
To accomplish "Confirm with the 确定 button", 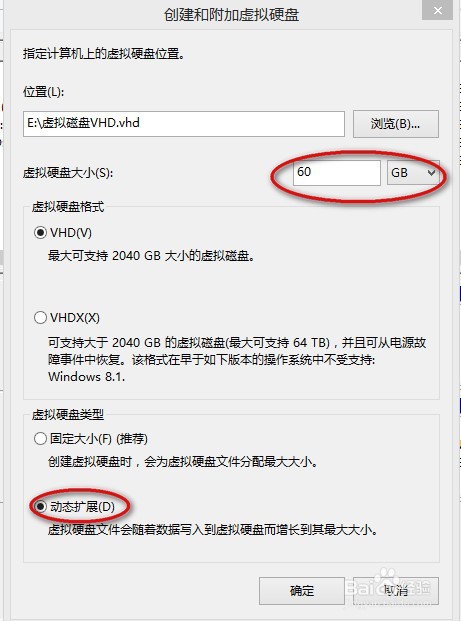I will point(302,591).
